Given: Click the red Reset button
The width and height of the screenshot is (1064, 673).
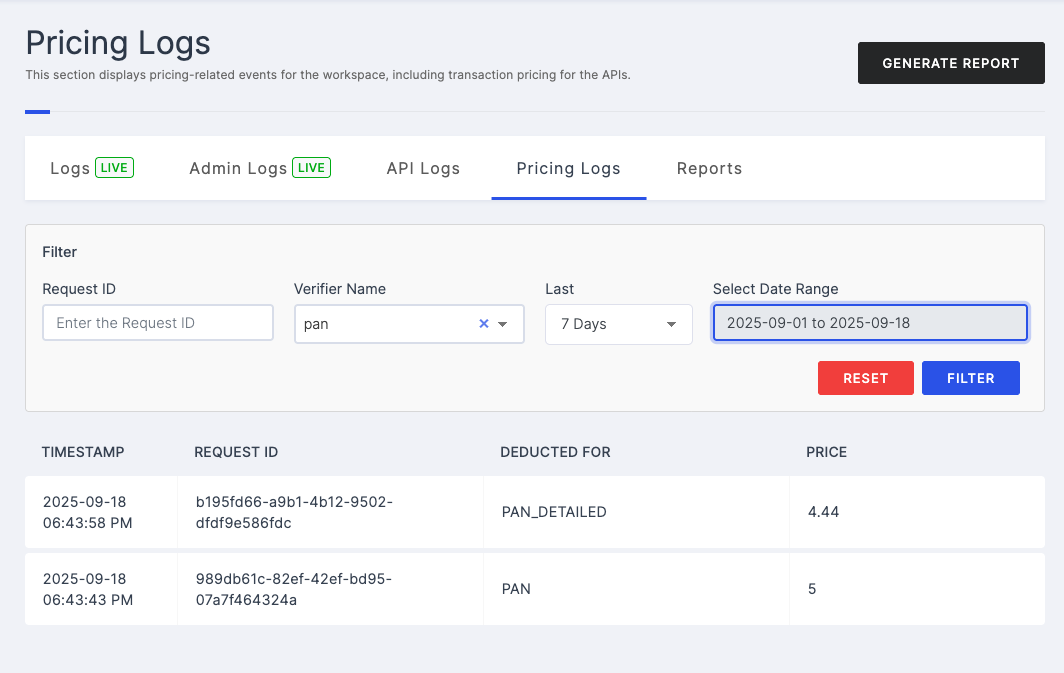Looking at the screenshot, I should (865, 378).
